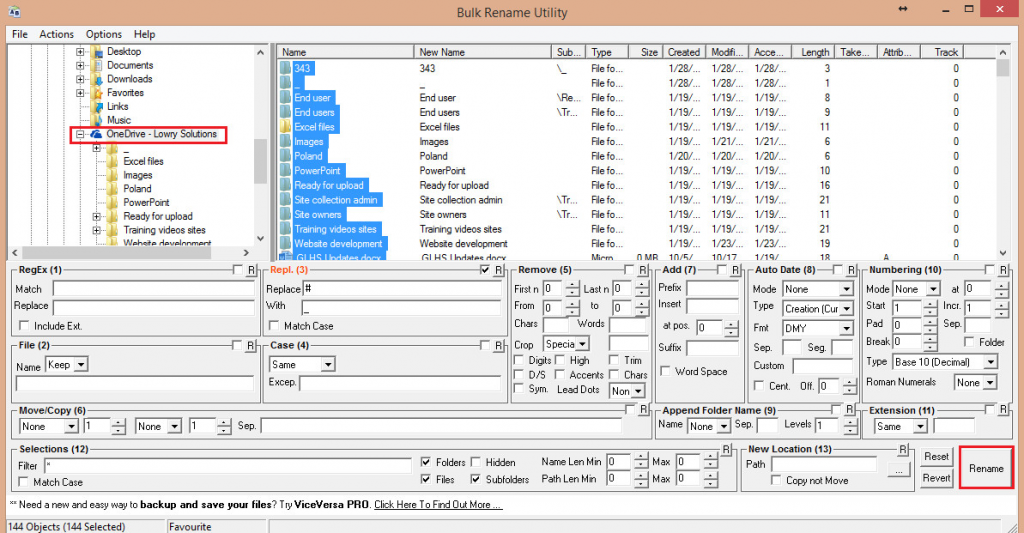Reset Repl. (3) section with its R button
The height and width of the screenshot is (533, 1024).
point(498,270)
